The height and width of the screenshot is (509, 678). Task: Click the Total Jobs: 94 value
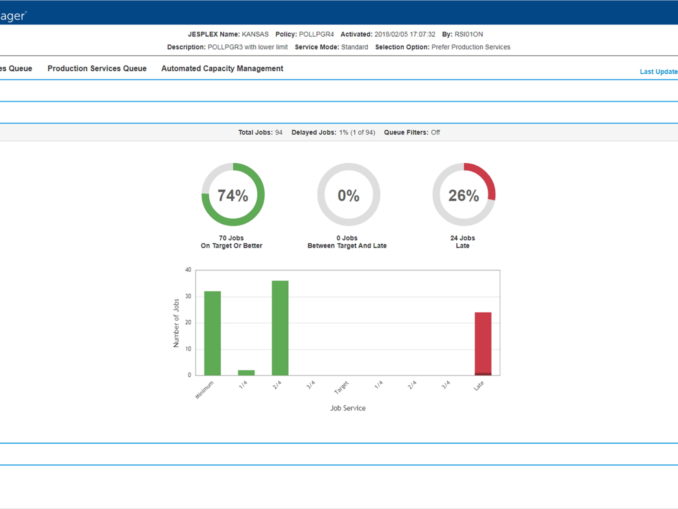tap(260, 132)
